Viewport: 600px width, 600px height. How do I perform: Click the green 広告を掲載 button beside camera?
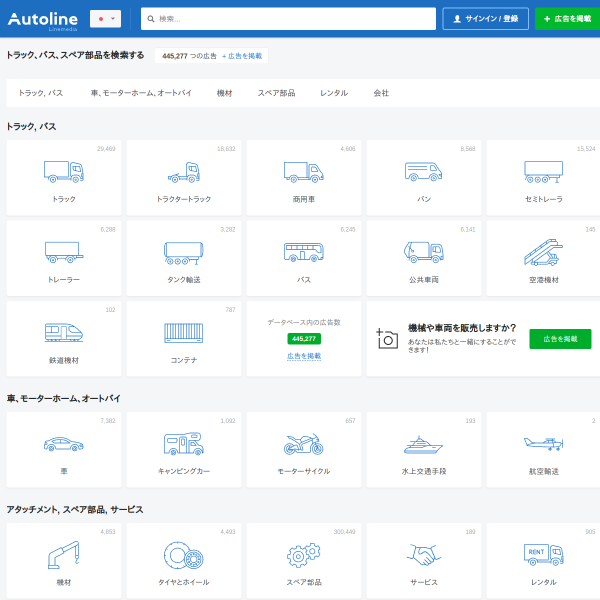(560, 339)
